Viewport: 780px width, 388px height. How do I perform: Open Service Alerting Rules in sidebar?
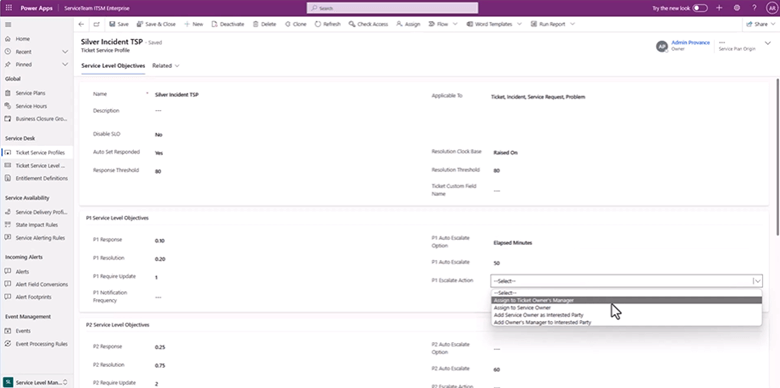[x=40, y=238]
